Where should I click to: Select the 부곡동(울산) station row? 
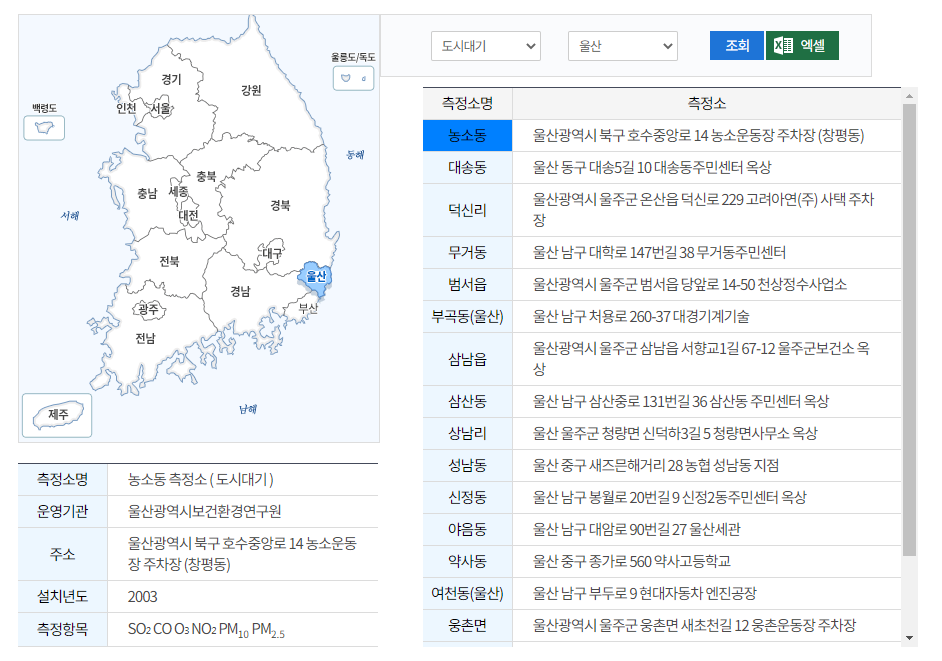click(662, 316)
